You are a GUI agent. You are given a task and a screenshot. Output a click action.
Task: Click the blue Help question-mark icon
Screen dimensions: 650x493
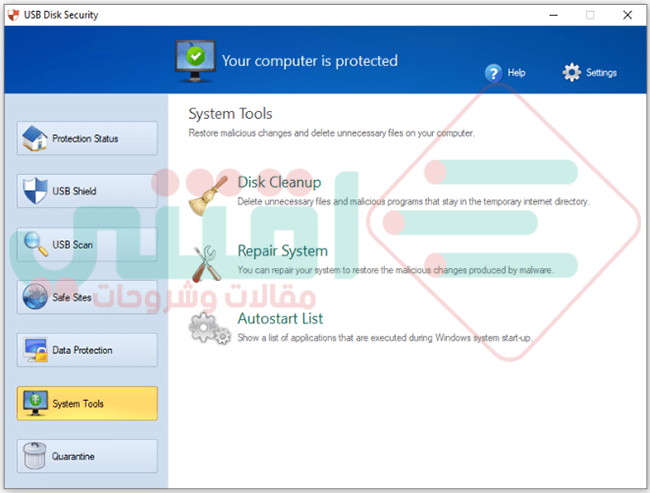pyautogui.click(x=493, y=73)
